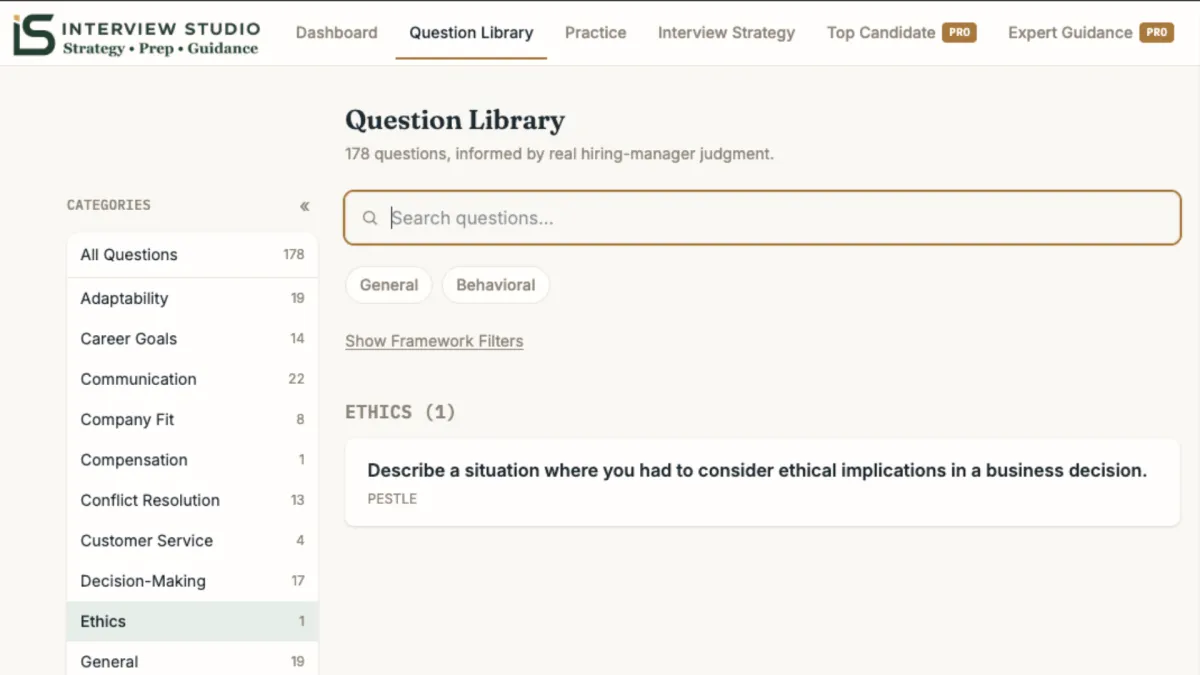The height and width of the screenshot is (675, 1200).
Task: Select the Communication category
Action: (192, 379)
